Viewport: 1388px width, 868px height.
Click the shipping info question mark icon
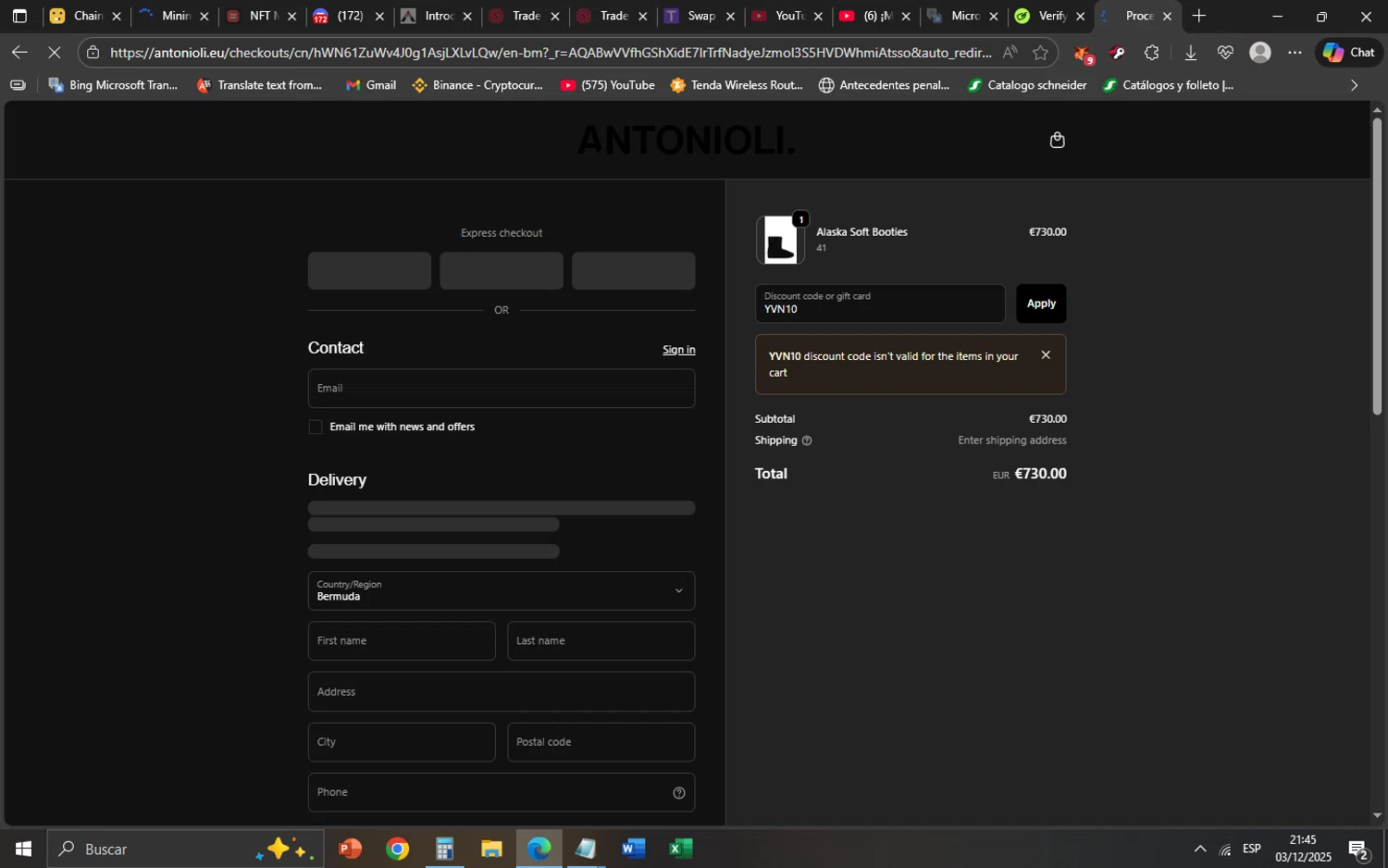click(807, 440)
